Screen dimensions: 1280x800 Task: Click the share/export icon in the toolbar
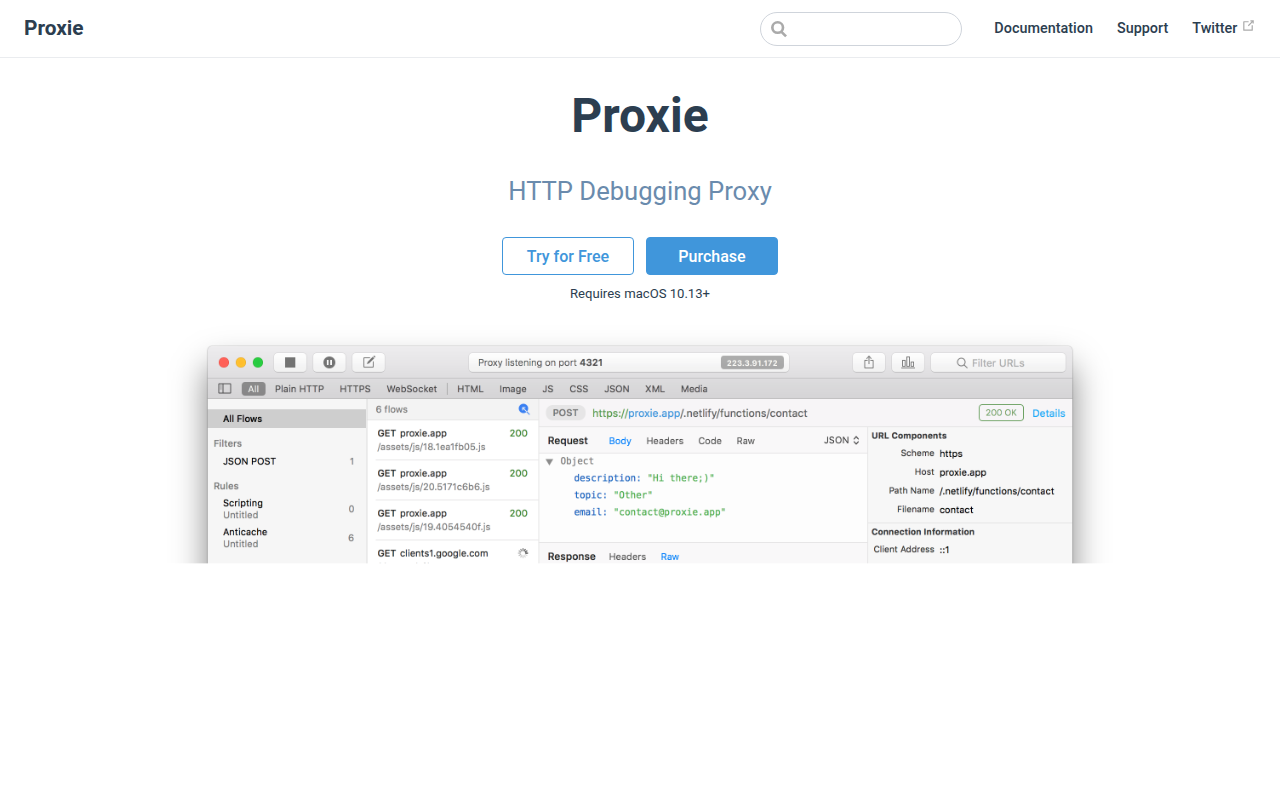click(869, 362)
